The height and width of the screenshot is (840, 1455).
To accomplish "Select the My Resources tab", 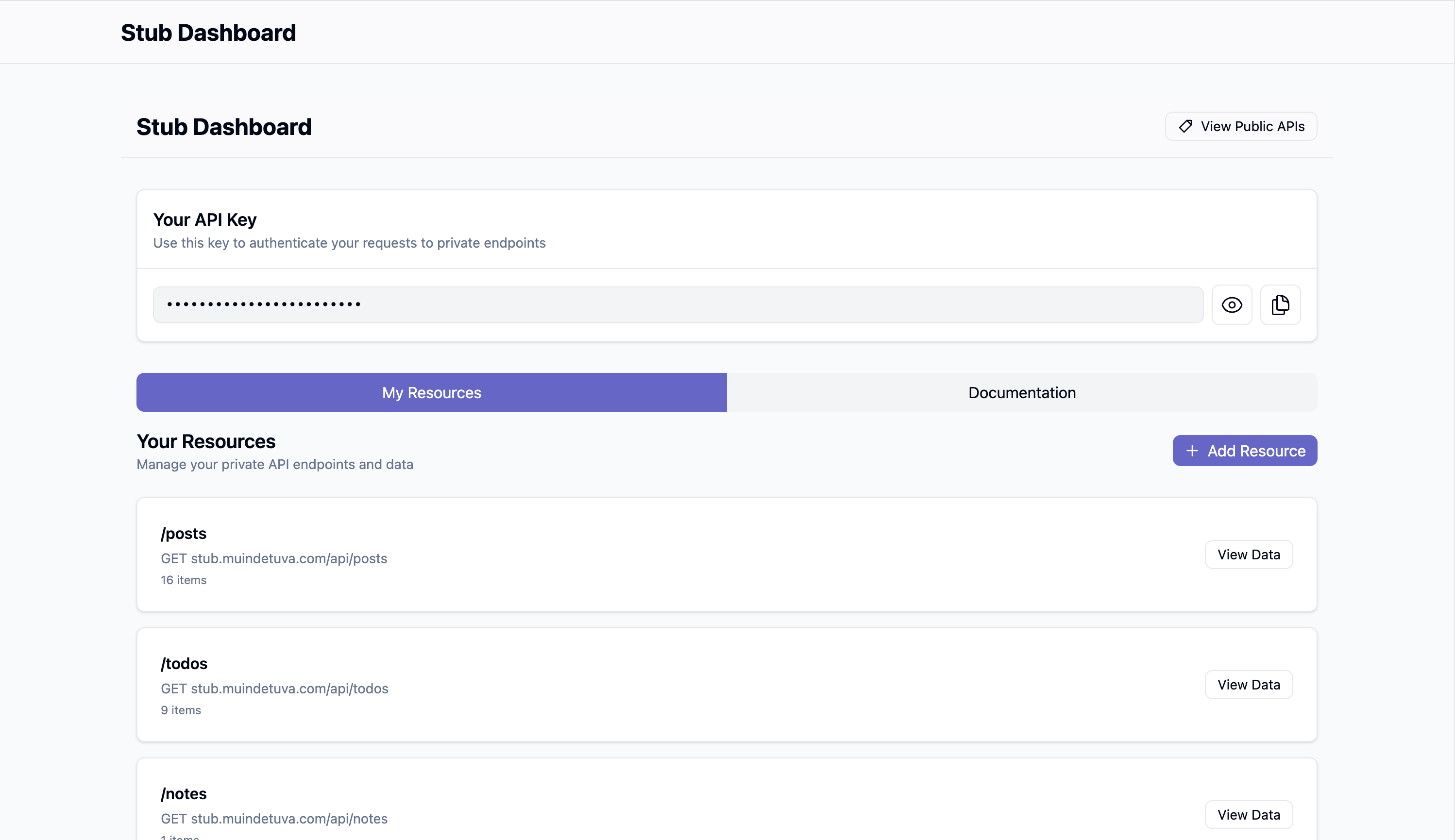I will (x=431, y=392).
